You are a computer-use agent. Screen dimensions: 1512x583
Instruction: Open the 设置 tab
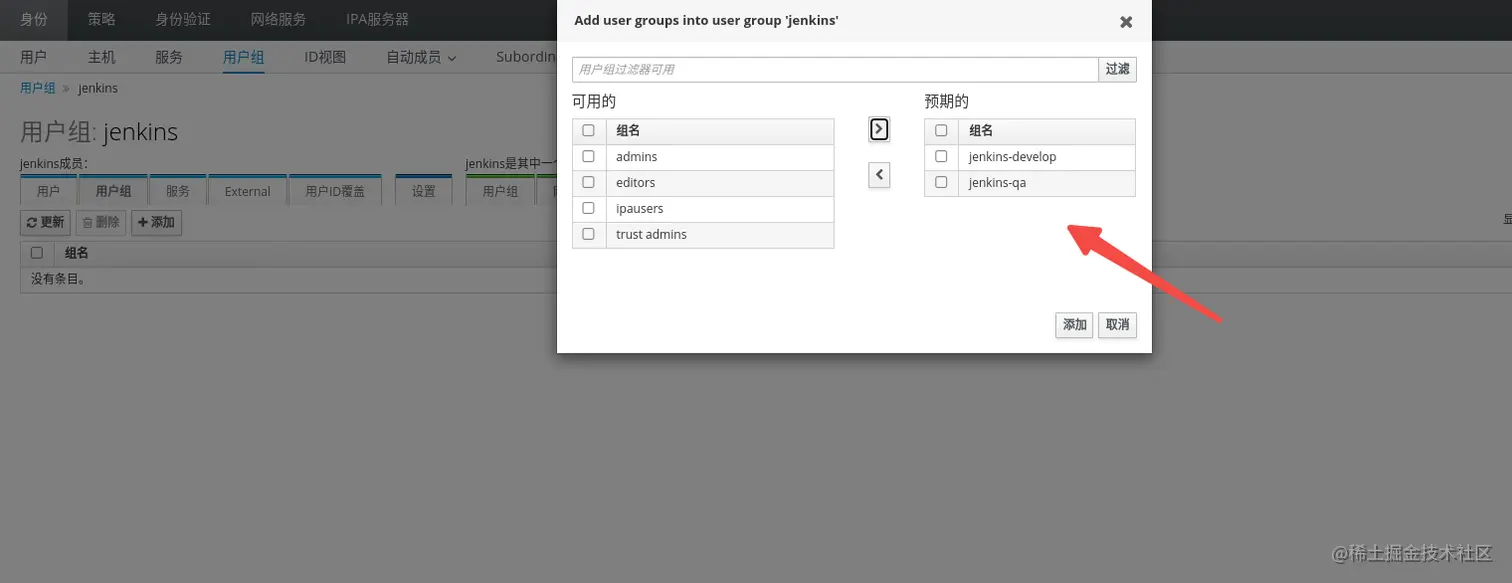(x=424, y=191)
